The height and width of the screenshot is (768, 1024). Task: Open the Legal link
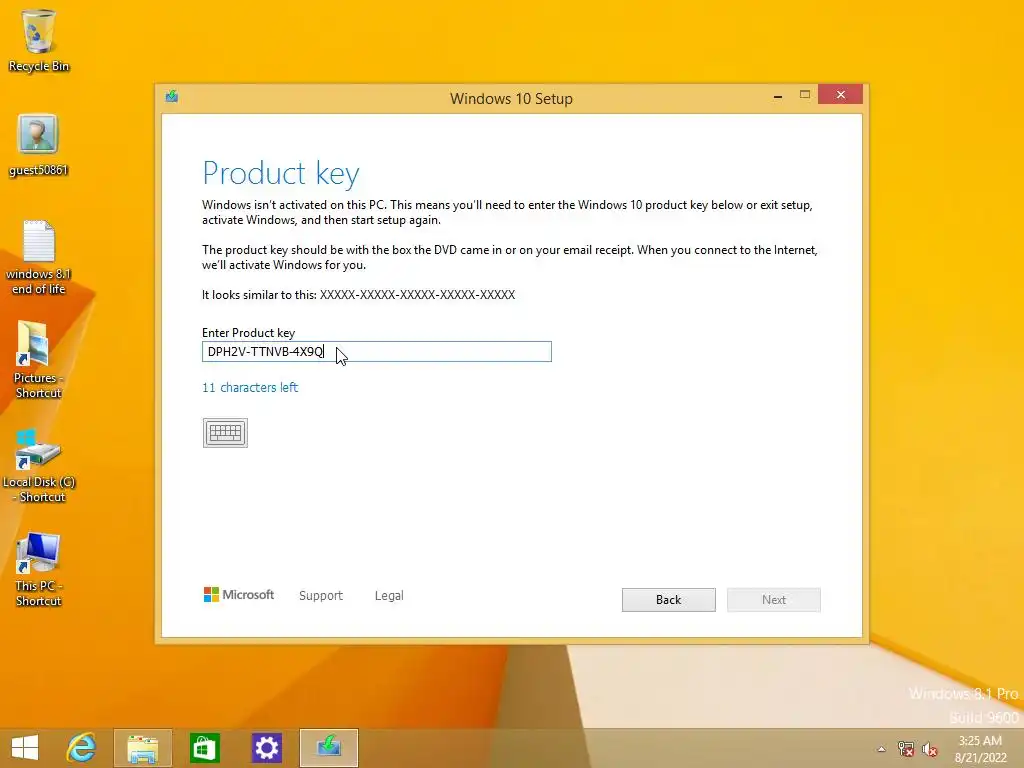[389, 596]
